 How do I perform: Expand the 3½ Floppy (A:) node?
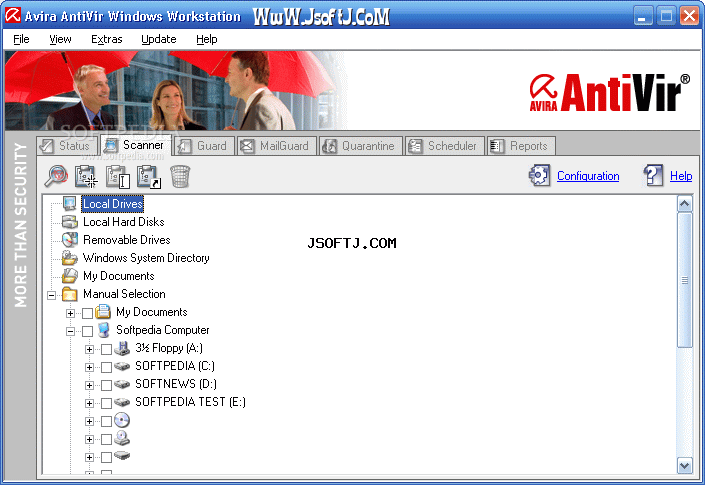[x=89, y=349]
